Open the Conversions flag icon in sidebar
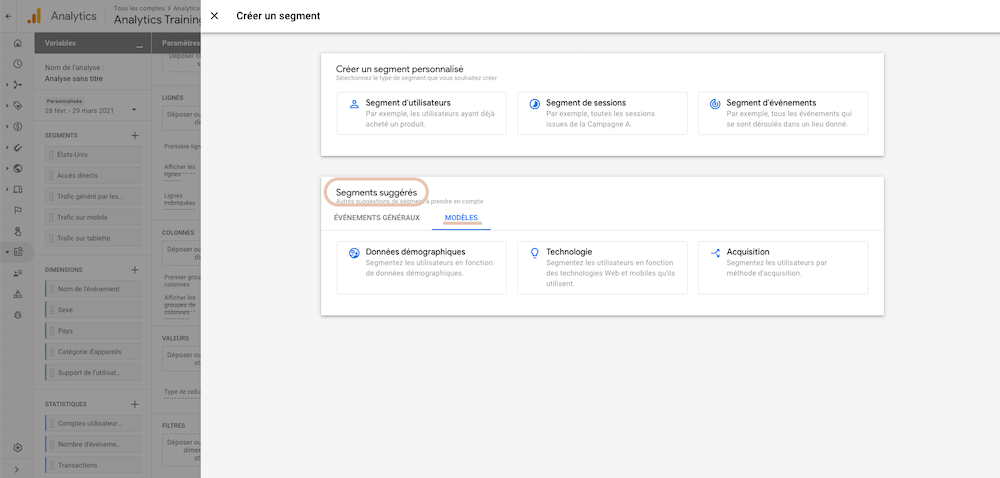The height and width of the screenshot is (478, 1000). (x=18, y=210)
